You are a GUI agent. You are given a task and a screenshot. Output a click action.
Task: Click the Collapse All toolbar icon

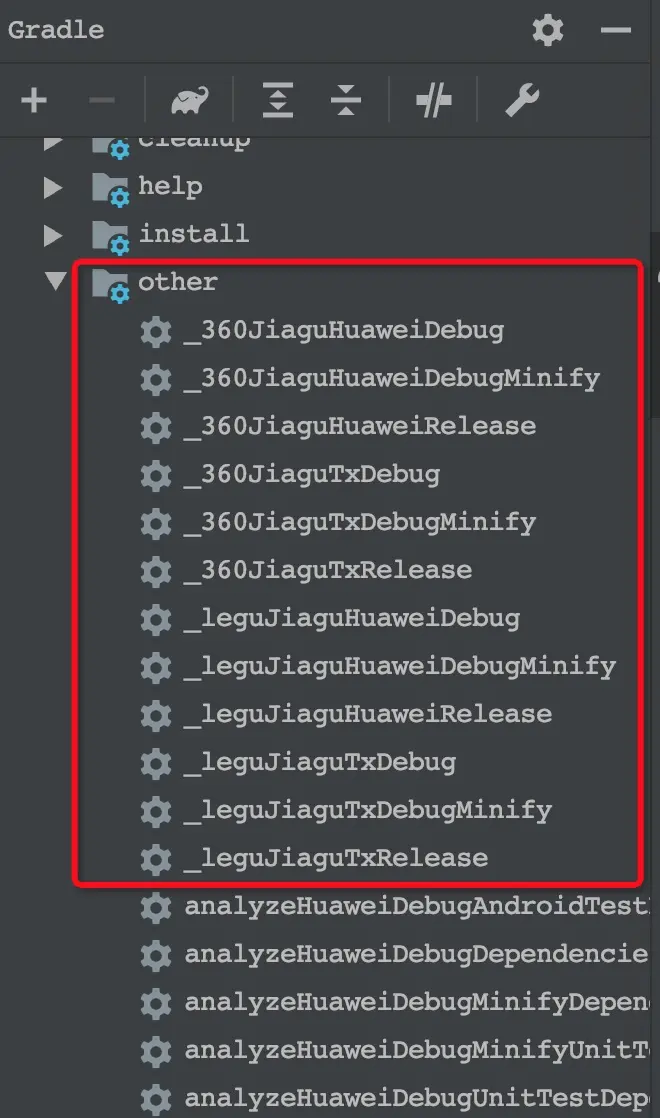click(346, 100)
